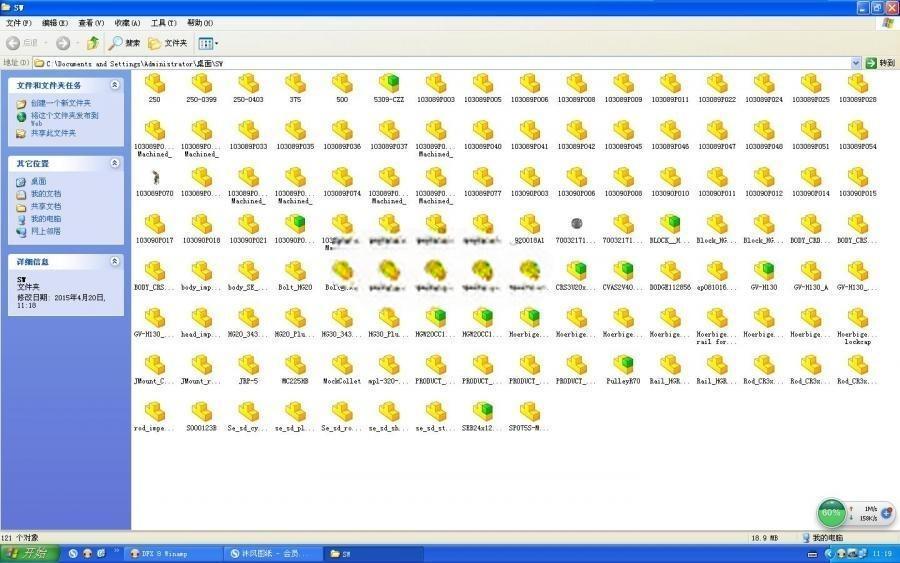This screenshot has width=900, height=563.
Task: Go to 网上邻居 in Other Places
Action: coord(45,232)
